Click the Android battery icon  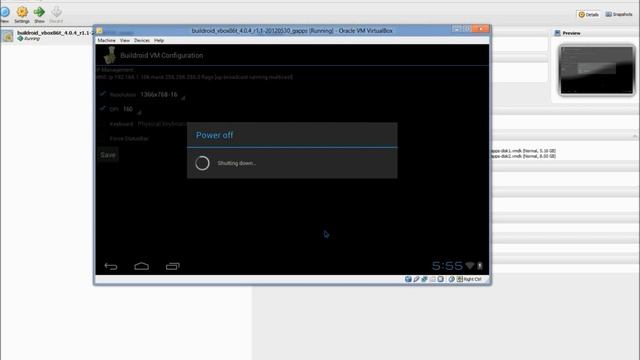pyautogui.click(x=480, y=266)
